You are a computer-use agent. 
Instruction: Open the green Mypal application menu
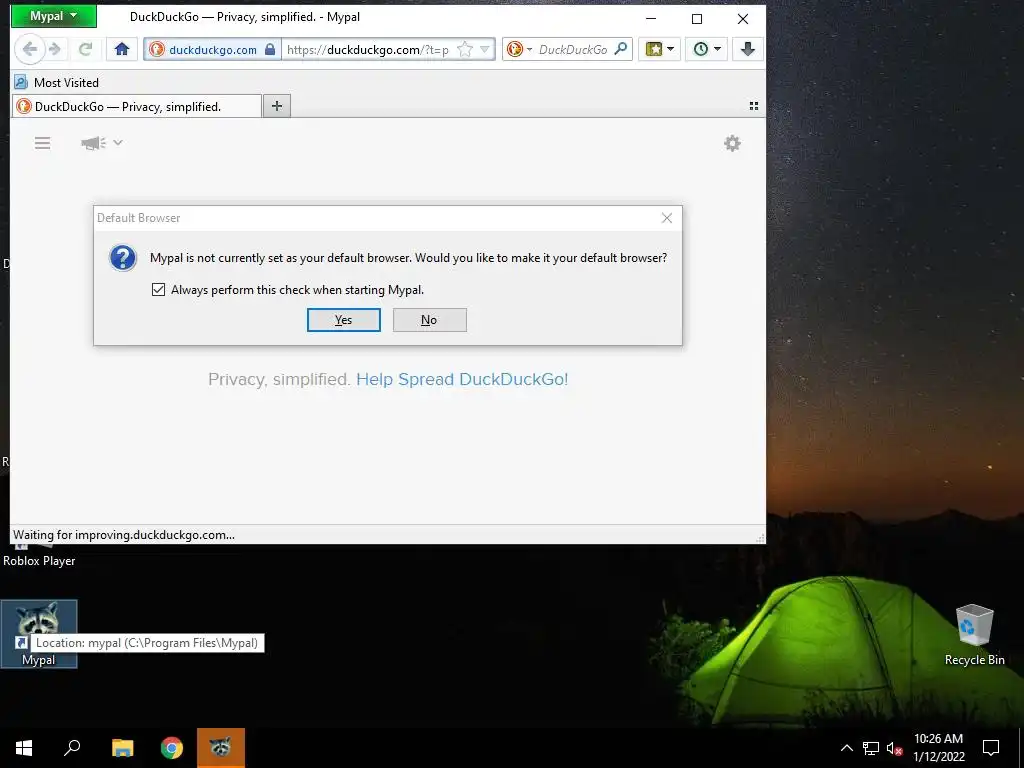54,16
